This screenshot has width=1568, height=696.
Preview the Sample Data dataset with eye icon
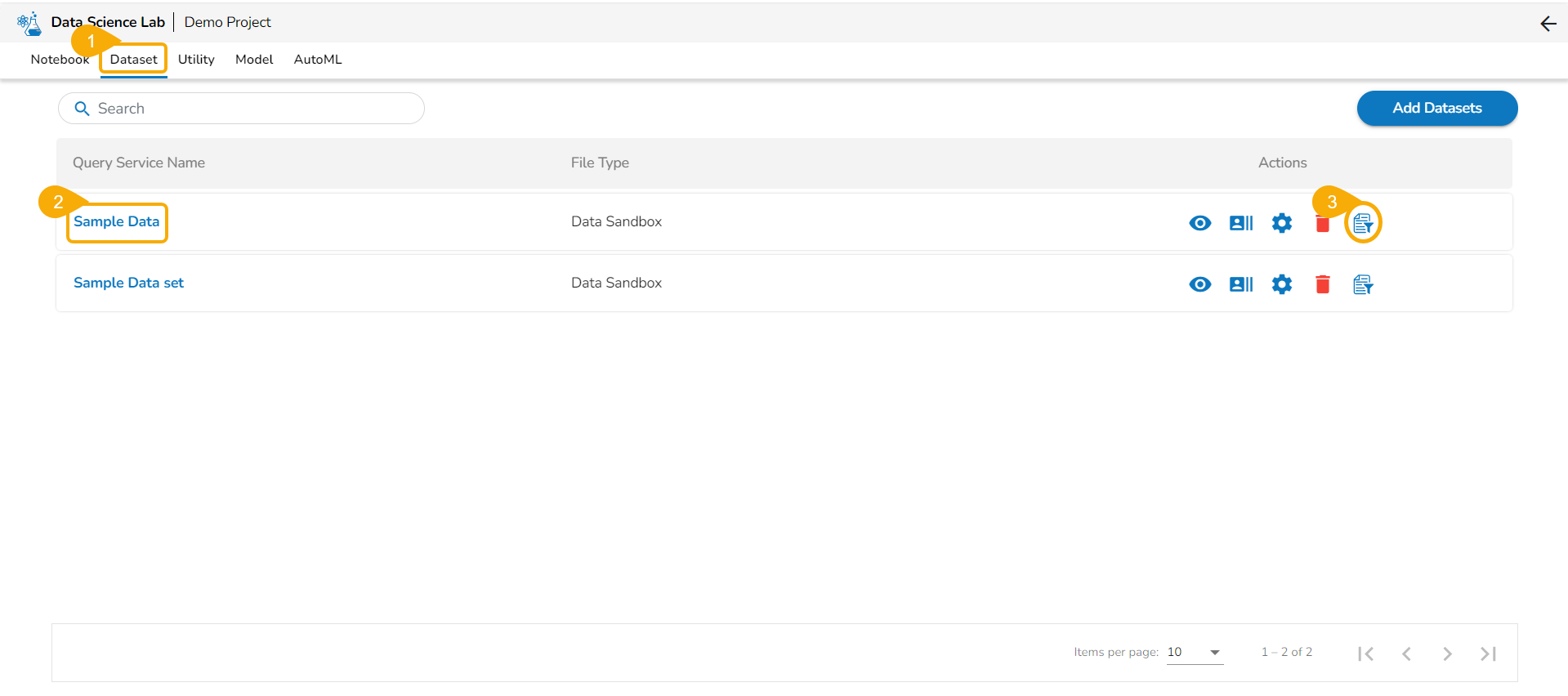point(1199,223)
